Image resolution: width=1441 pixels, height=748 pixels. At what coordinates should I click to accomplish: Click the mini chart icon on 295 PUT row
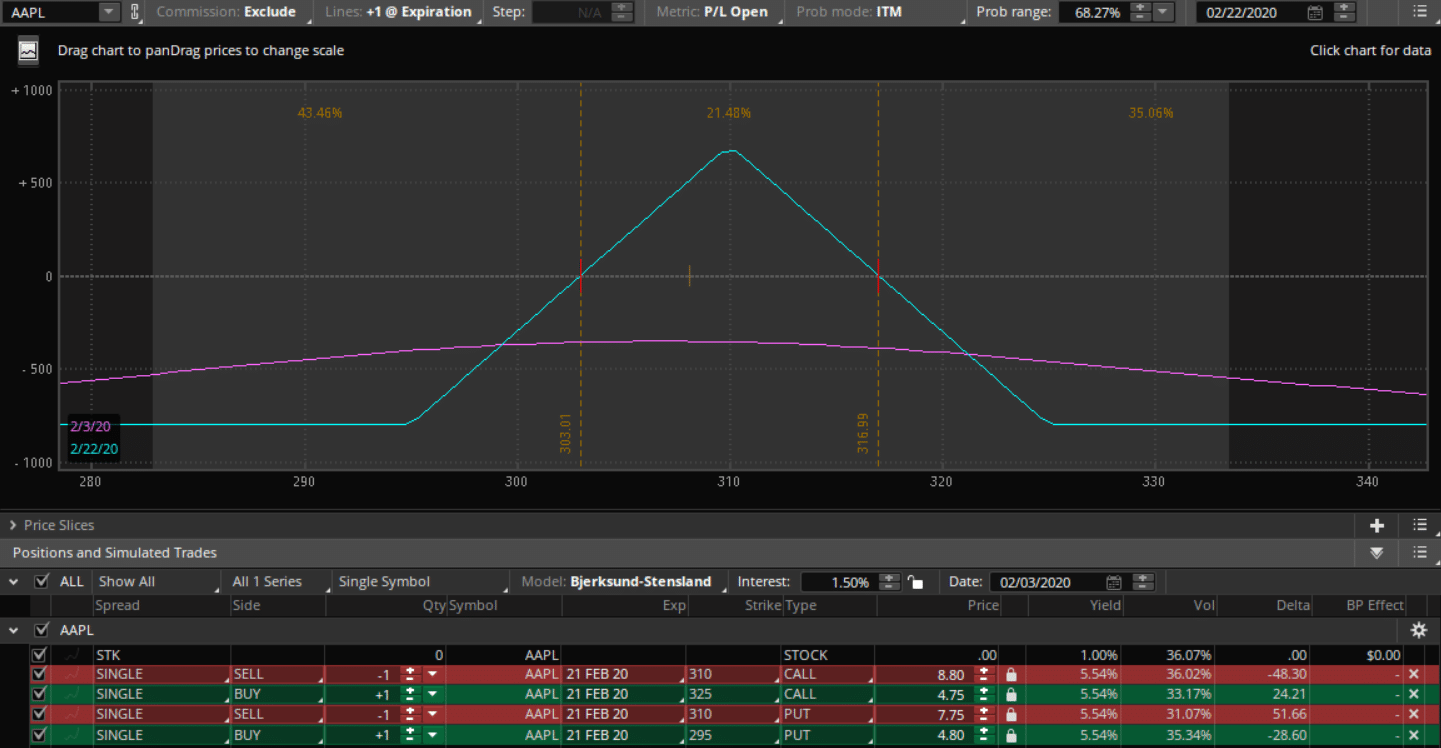[x=73, y=734]
